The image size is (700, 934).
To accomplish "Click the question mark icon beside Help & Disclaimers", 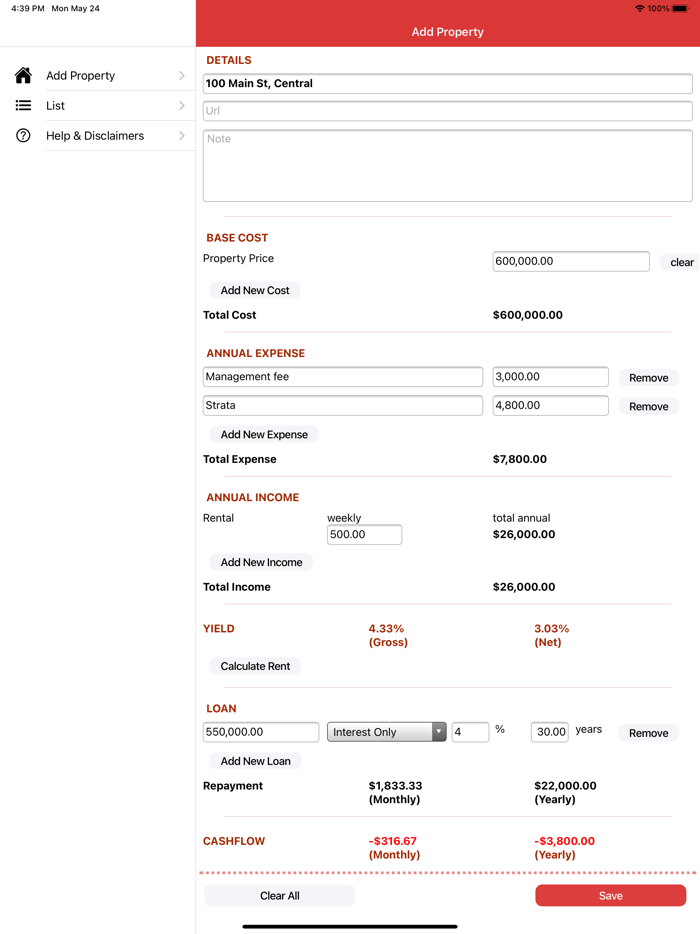I will 23,135.
